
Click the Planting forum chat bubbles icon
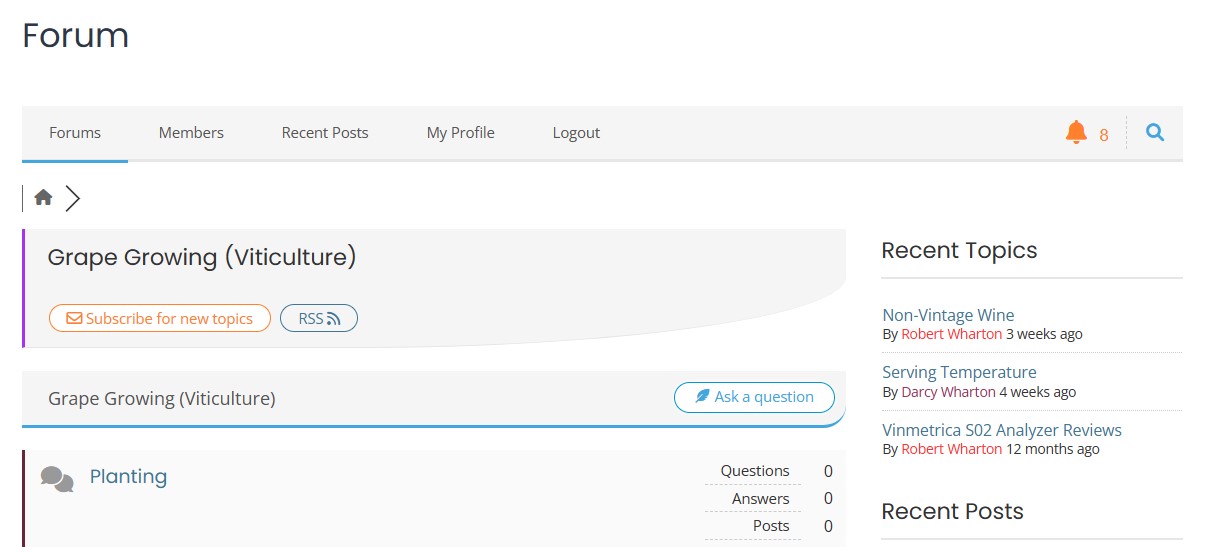tap(57, 479)
